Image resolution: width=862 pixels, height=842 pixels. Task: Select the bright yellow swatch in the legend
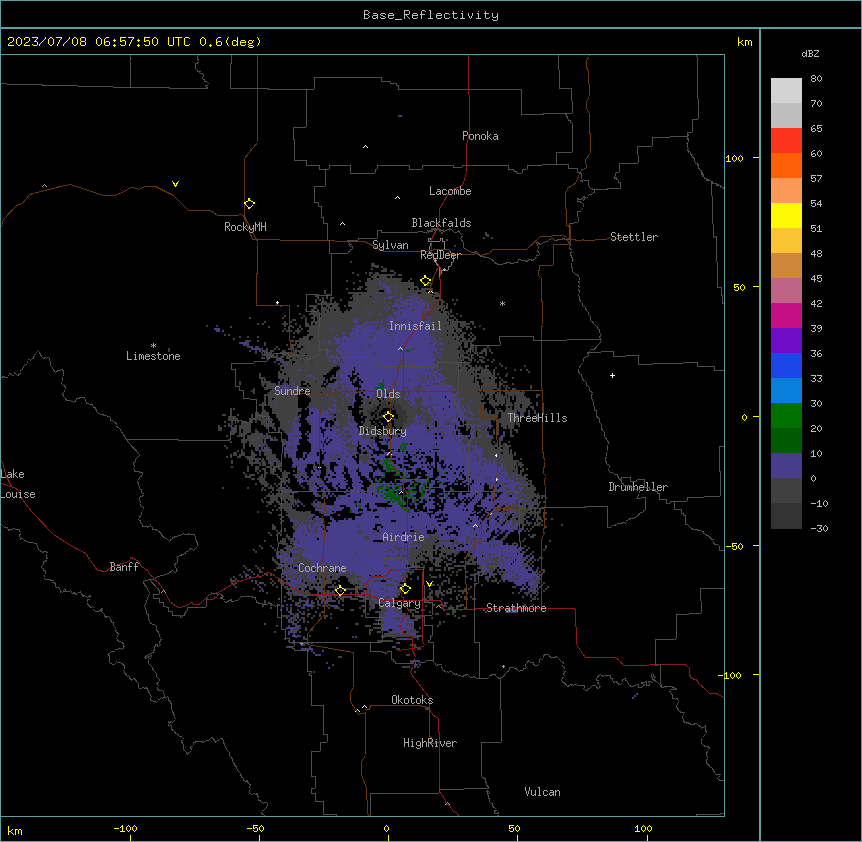pyautogui.click(x=786, y=215)
